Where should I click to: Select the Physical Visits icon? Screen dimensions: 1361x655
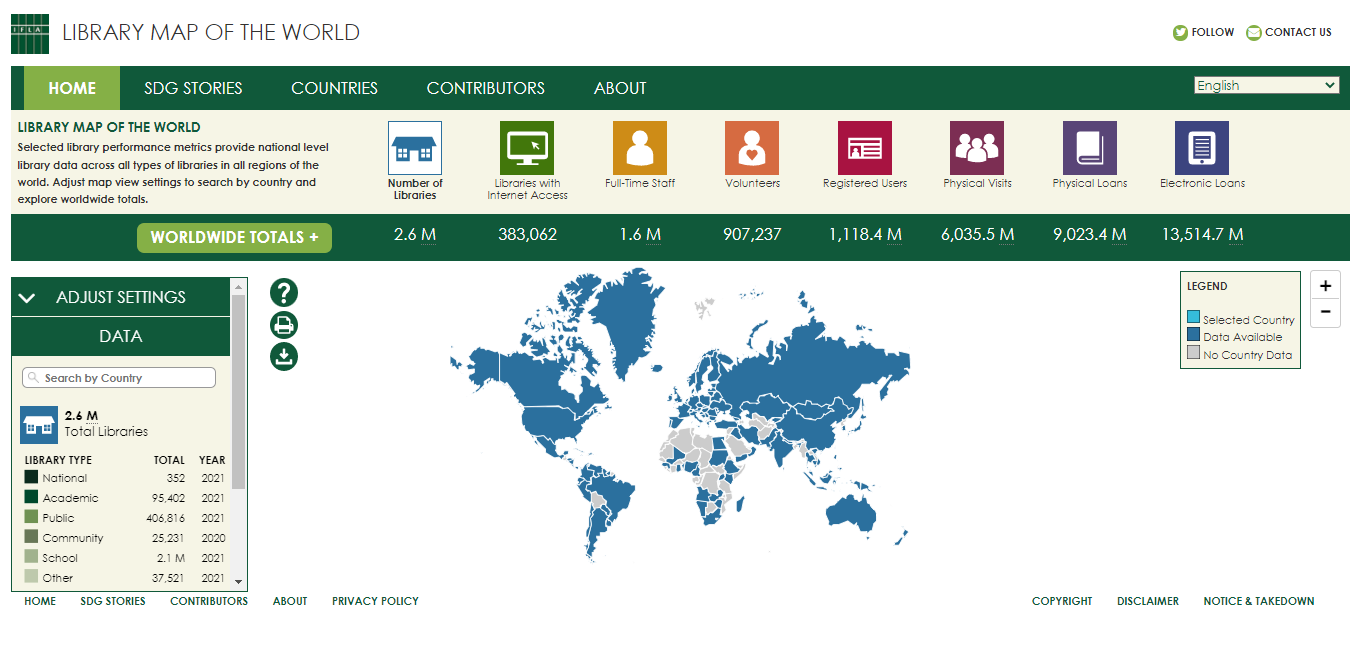[x=977, y=148]
